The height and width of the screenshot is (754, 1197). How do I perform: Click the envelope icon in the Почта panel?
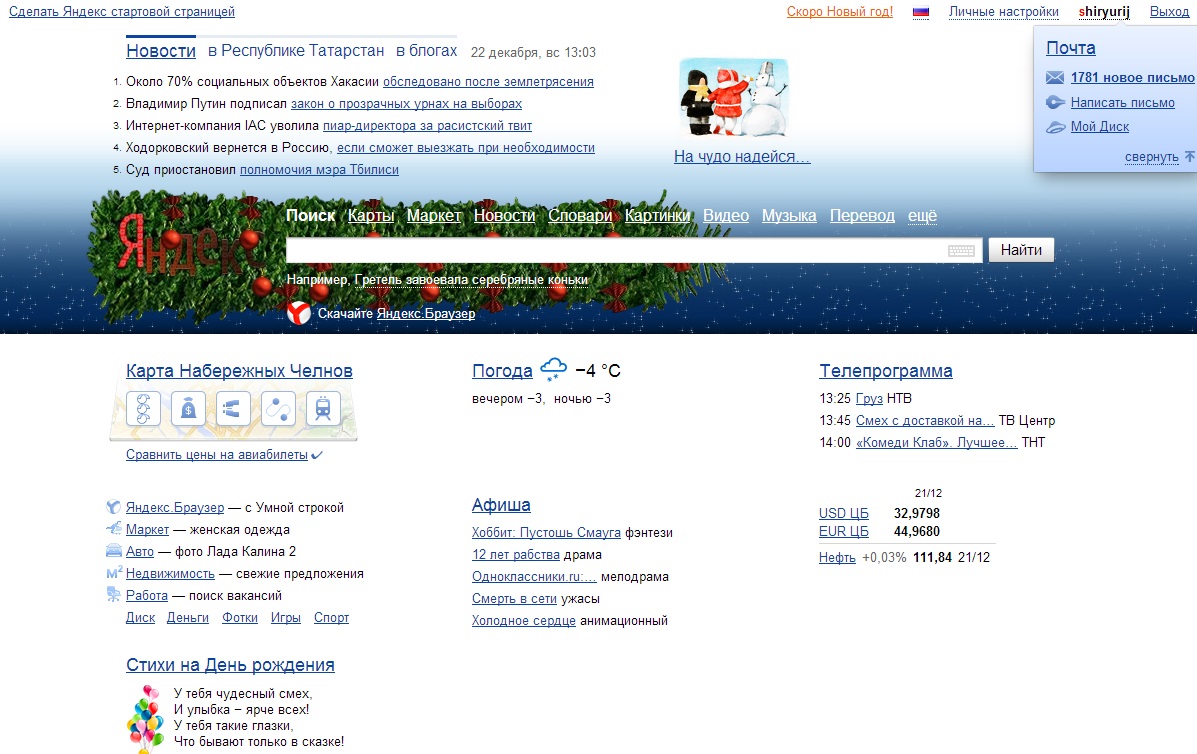[1054, 77]
